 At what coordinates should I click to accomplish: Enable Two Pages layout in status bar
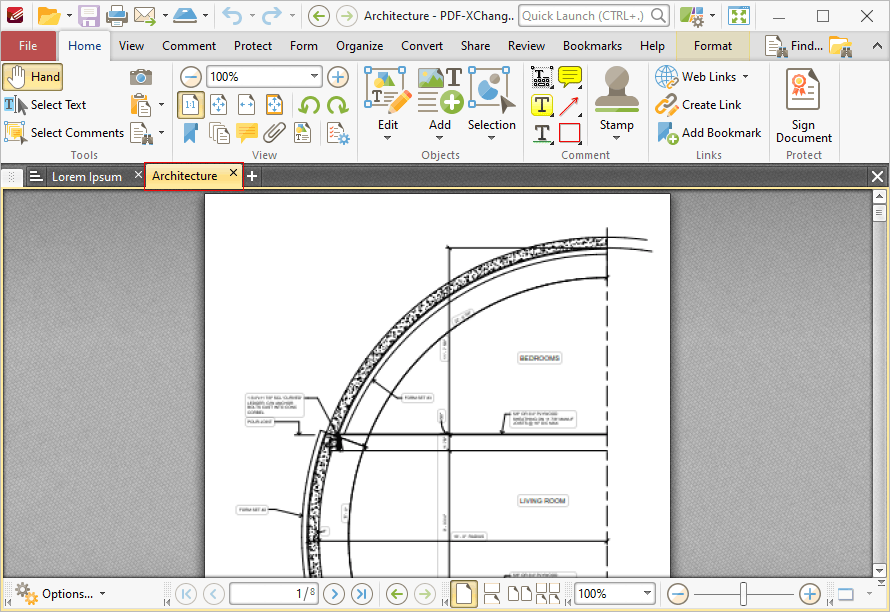pos(519,594)
